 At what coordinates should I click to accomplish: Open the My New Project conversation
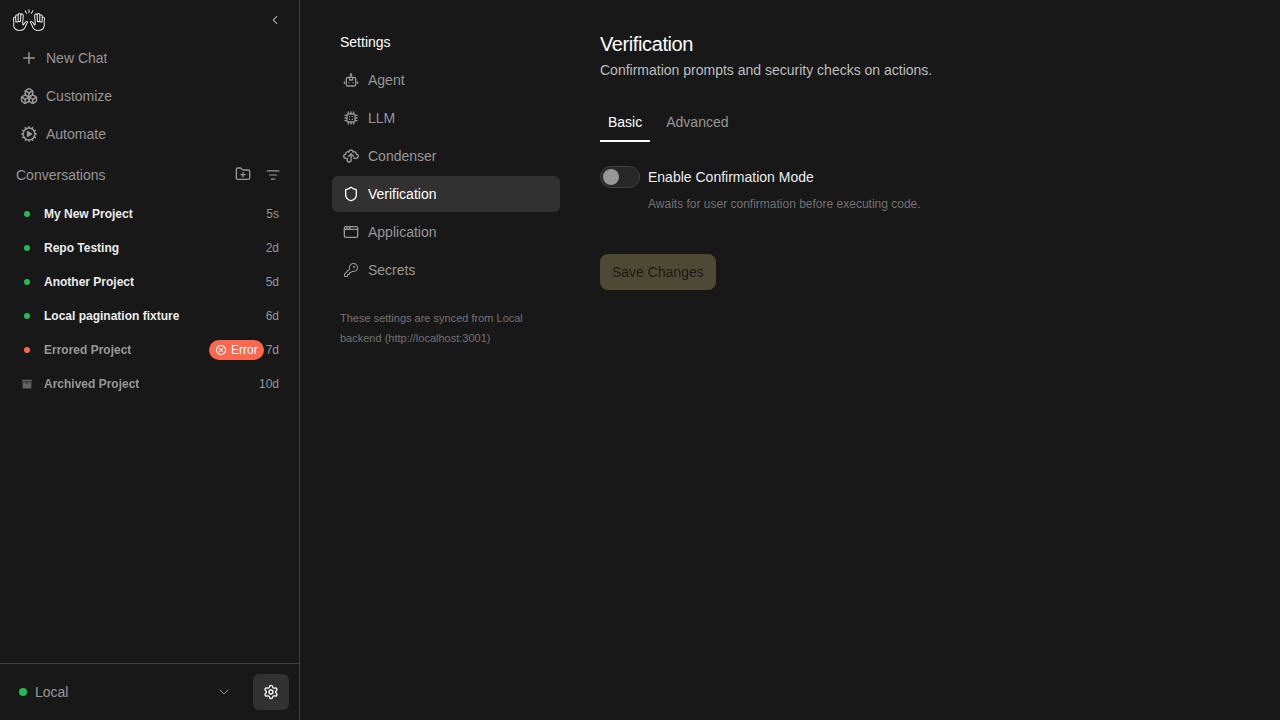coord(150,214)
